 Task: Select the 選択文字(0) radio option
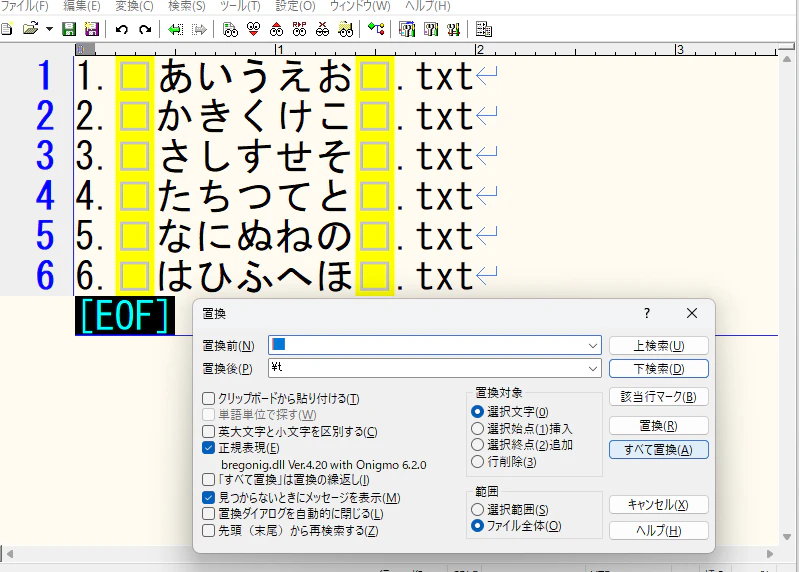click(x=477, y=411)
